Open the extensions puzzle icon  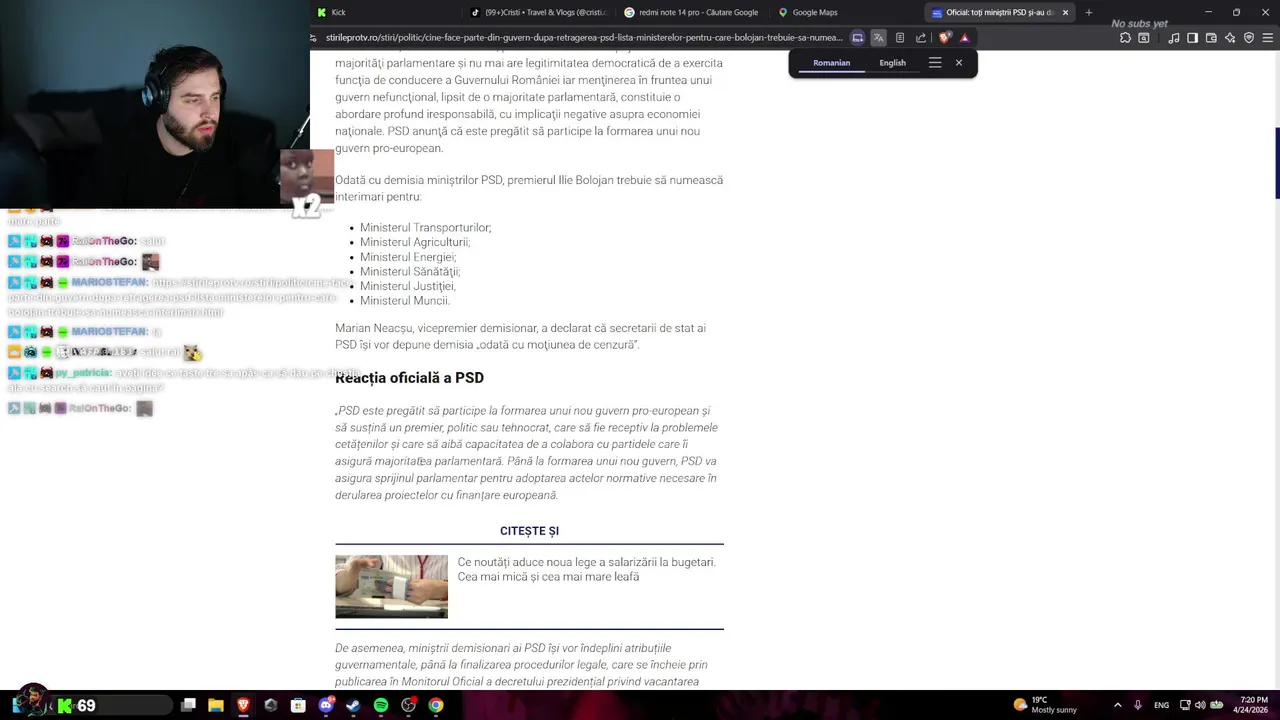point(1125,37)
